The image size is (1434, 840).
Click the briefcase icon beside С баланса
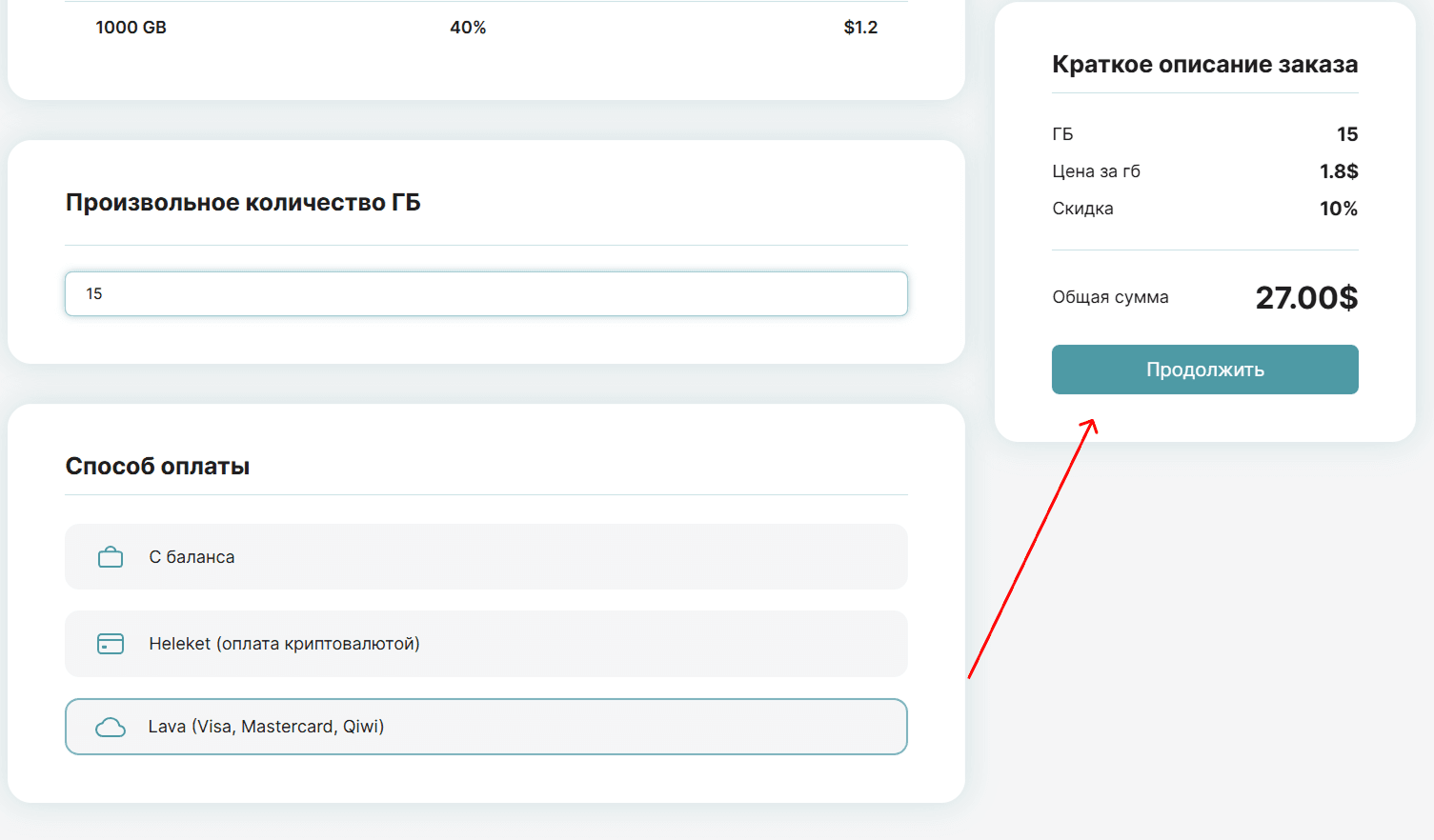[111, 557]
